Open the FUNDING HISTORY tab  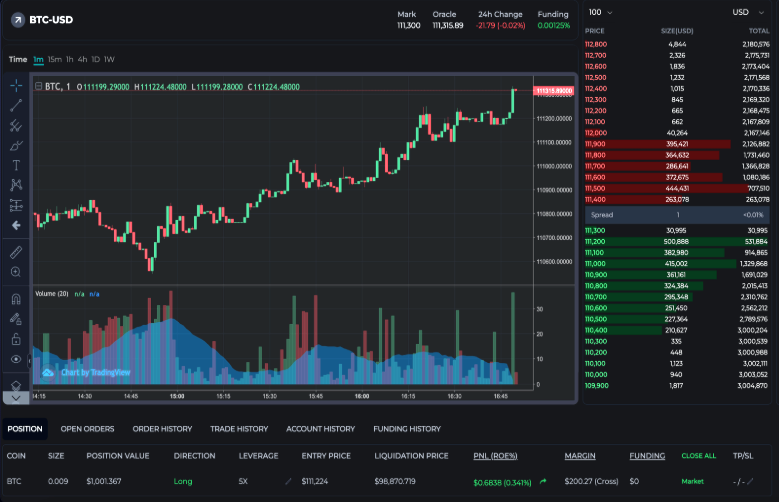pos(407,429)
